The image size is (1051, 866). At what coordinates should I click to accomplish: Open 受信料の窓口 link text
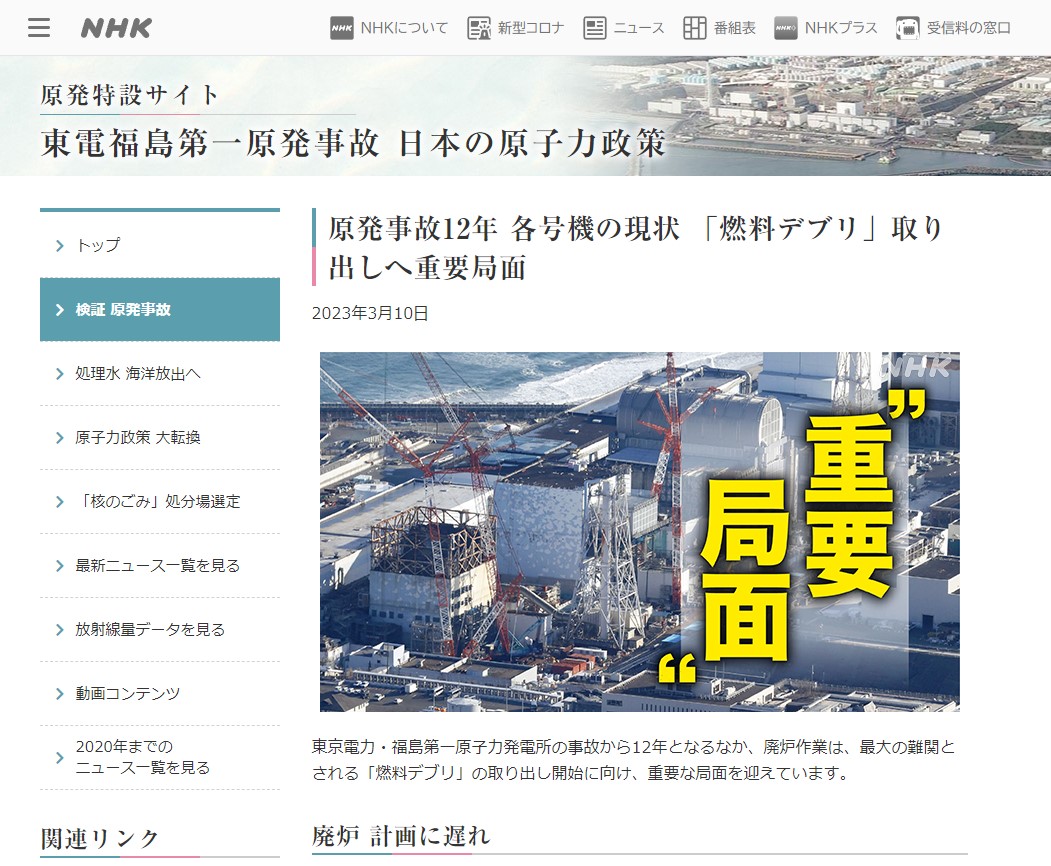click(x=969, y=28)
